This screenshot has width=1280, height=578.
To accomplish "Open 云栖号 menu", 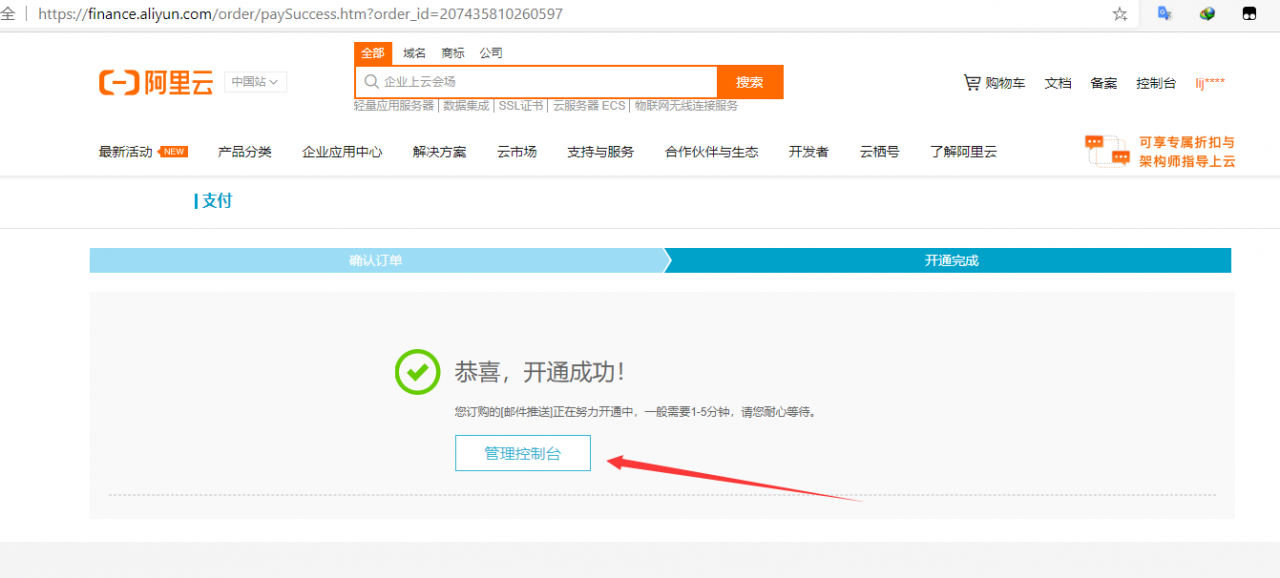I will coord(879,152).
